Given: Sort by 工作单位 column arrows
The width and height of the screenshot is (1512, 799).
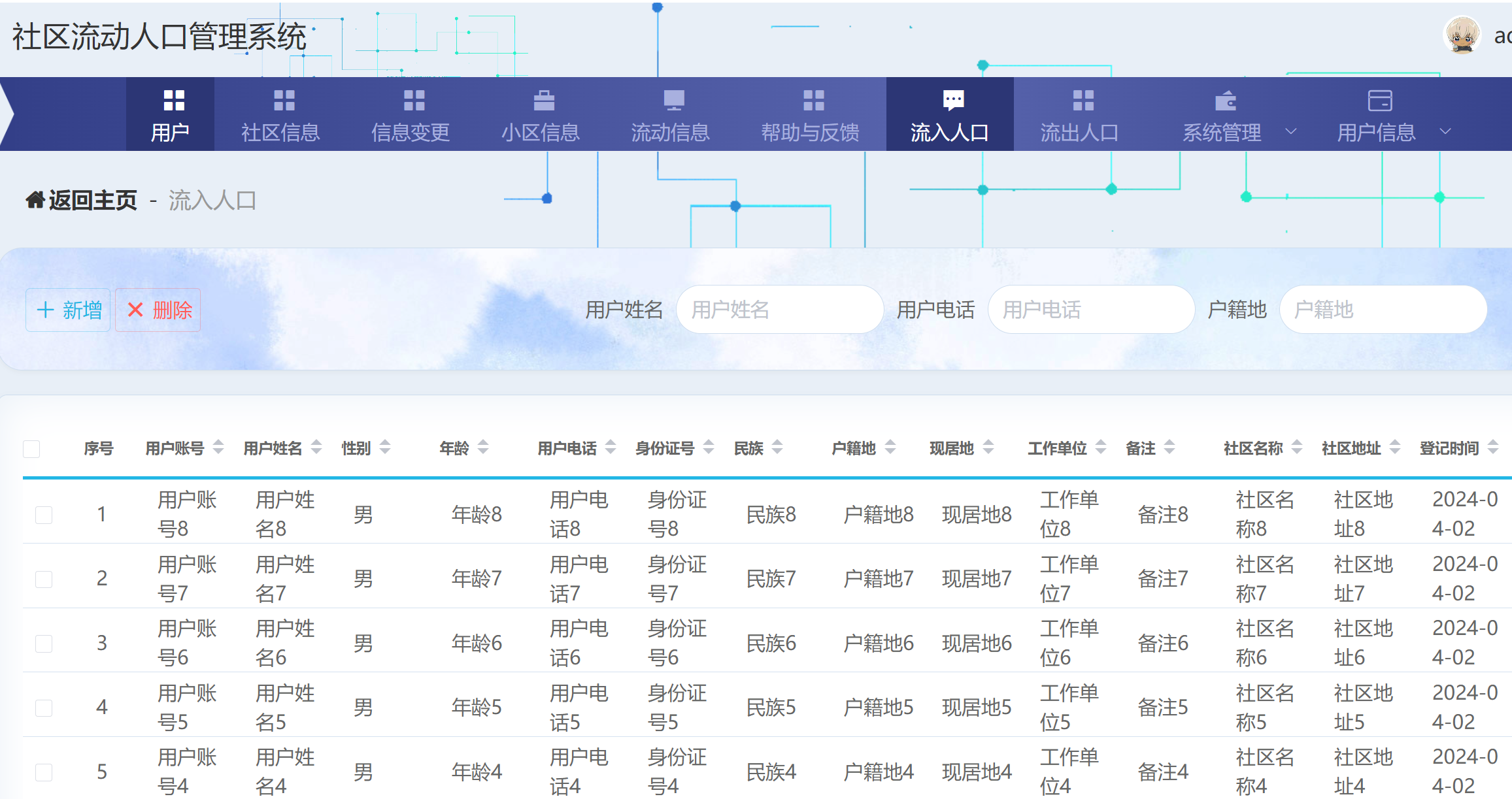Looking at the screenshot, I should coord(1101,448).
